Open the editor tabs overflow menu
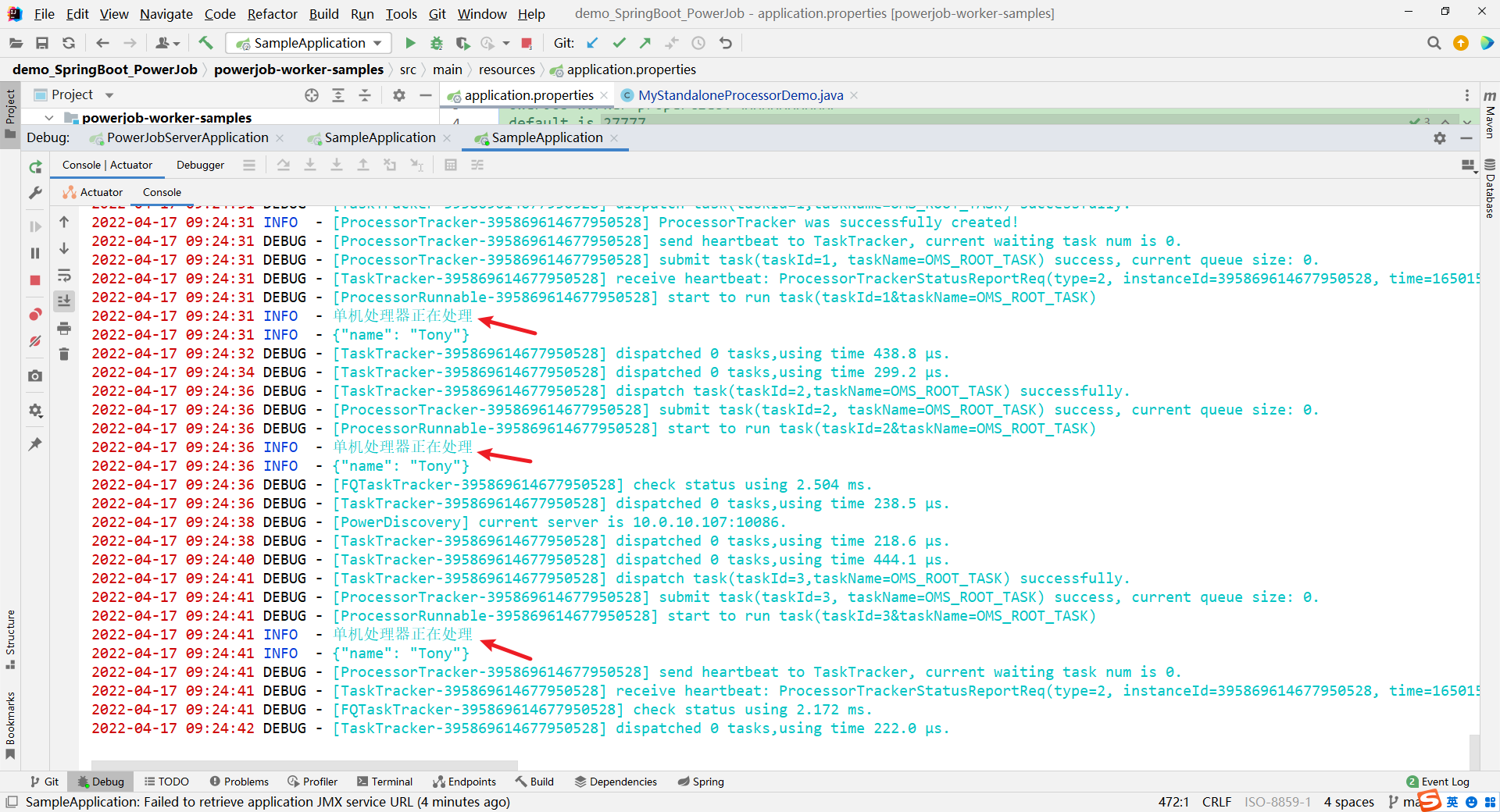Viewport: 1500px width, 812px height. [x=1467, y=95]
